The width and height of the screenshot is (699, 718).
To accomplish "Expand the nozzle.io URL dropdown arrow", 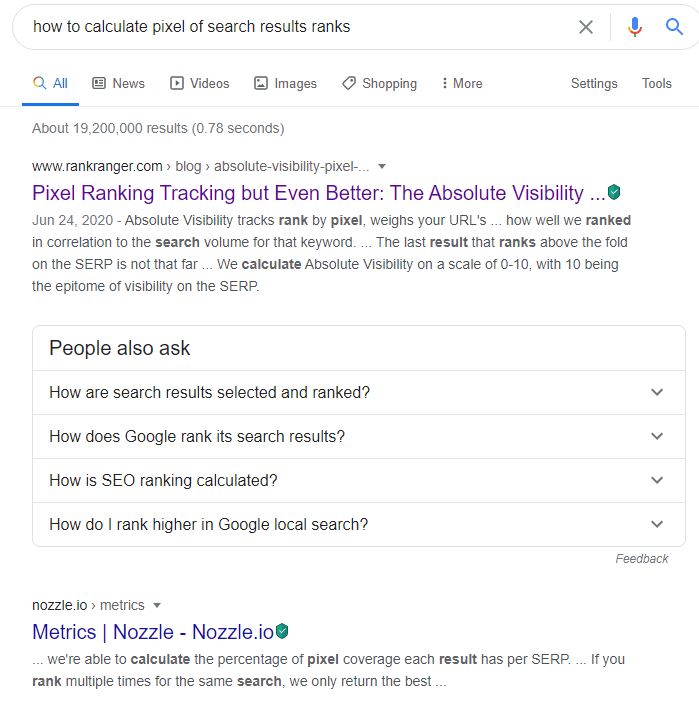I will point(157,605).
